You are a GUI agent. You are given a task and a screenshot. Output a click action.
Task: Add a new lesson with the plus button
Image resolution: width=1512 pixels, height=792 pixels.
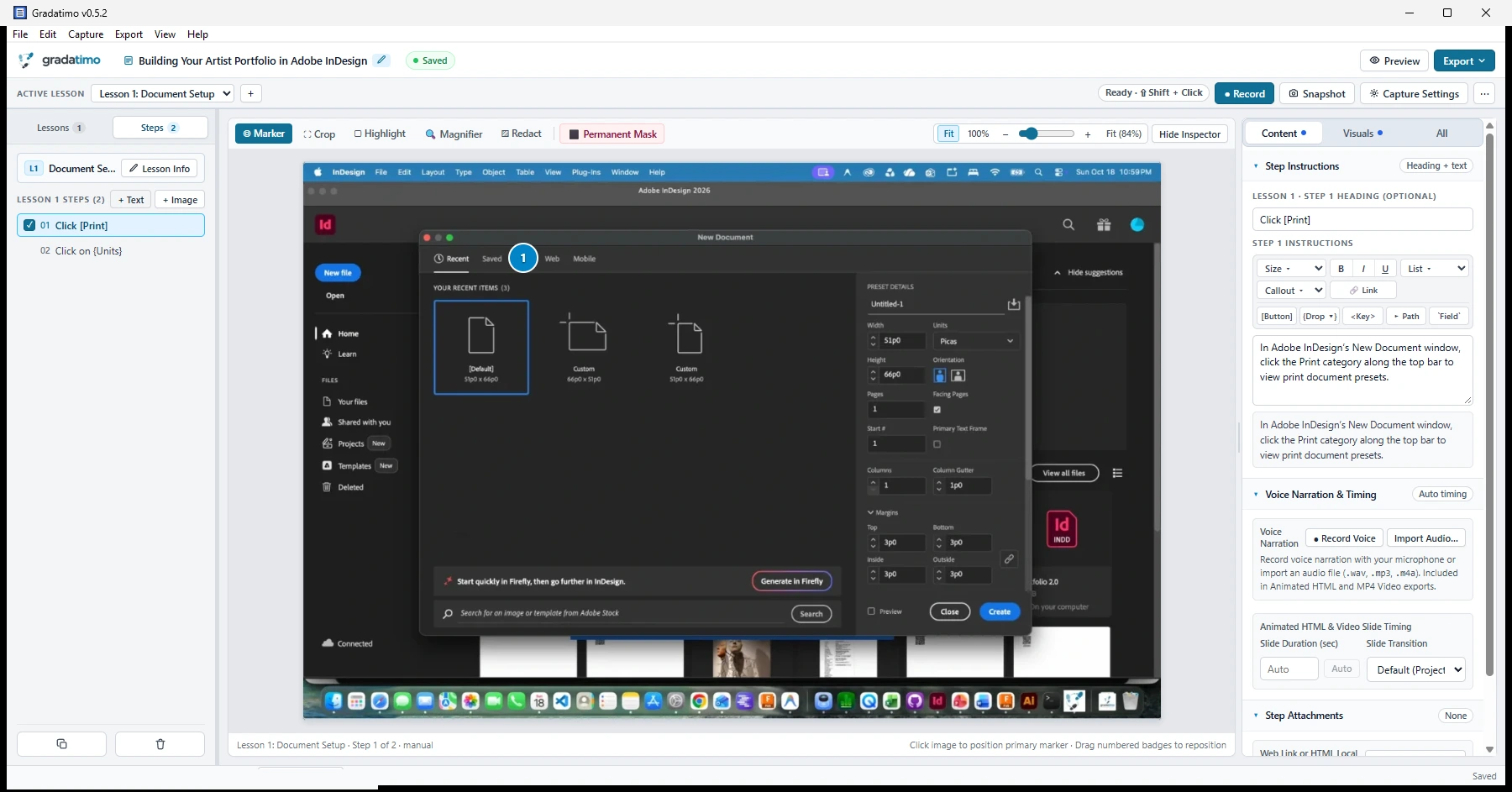coord(250,93)
